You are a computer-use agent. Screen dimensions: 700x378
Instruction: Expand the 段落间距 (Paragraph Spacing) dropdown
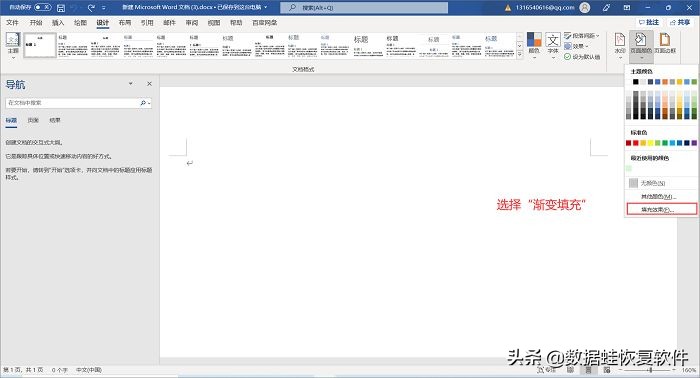click(x=581, y=35)
